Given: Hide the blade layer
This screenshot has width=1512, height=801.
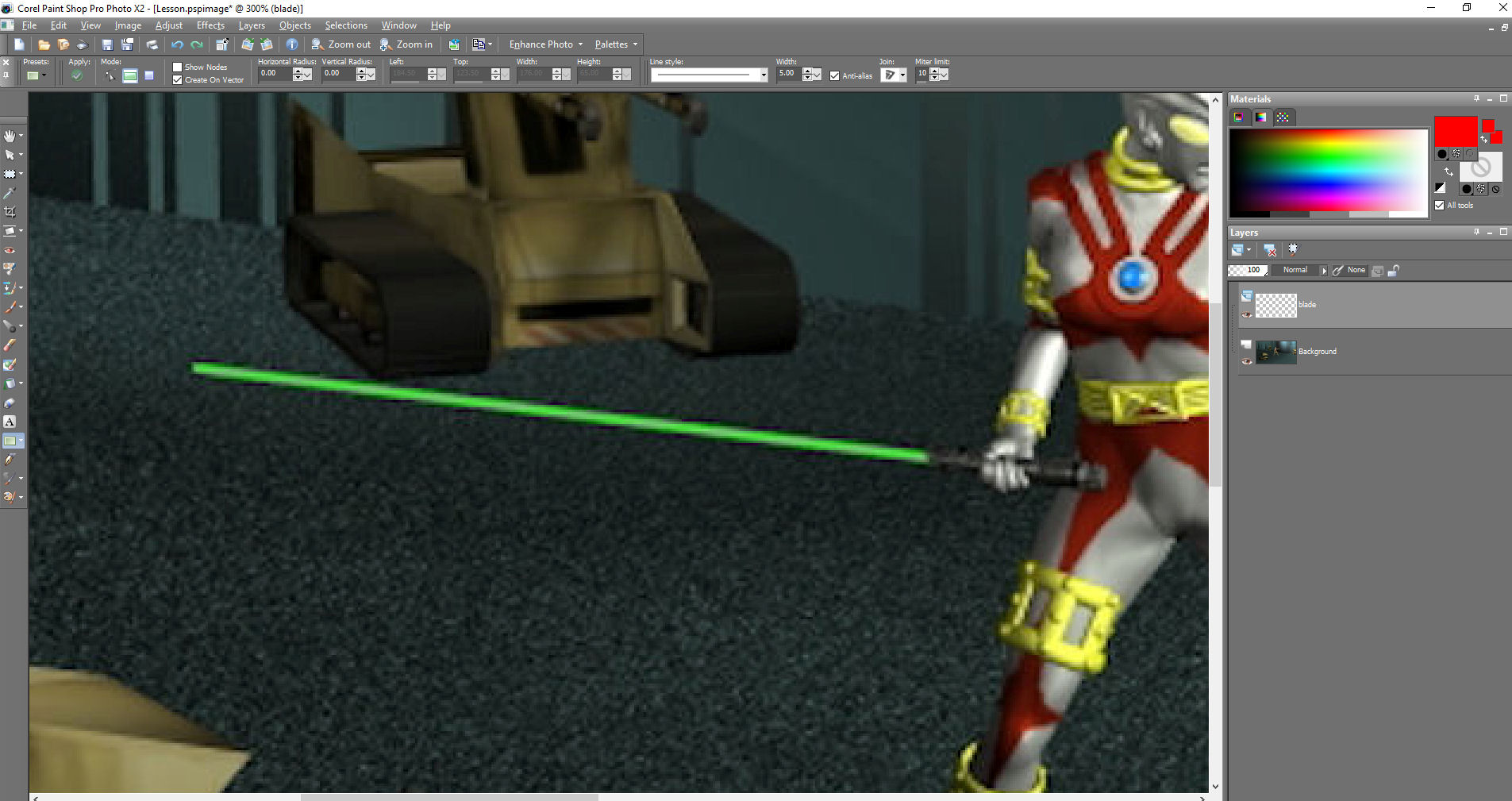Looking at the screenshot, I should [x=1247, y=314].
